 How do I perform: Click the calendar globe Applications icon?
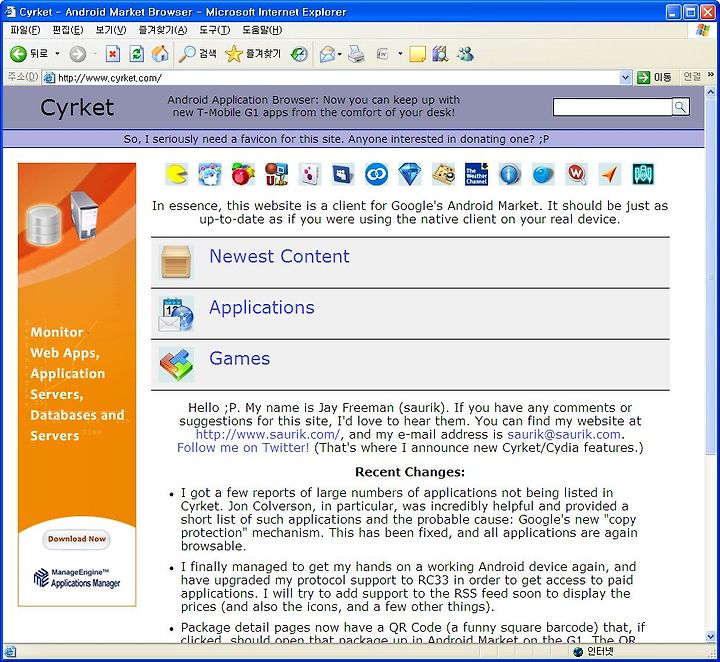(176, 314)
